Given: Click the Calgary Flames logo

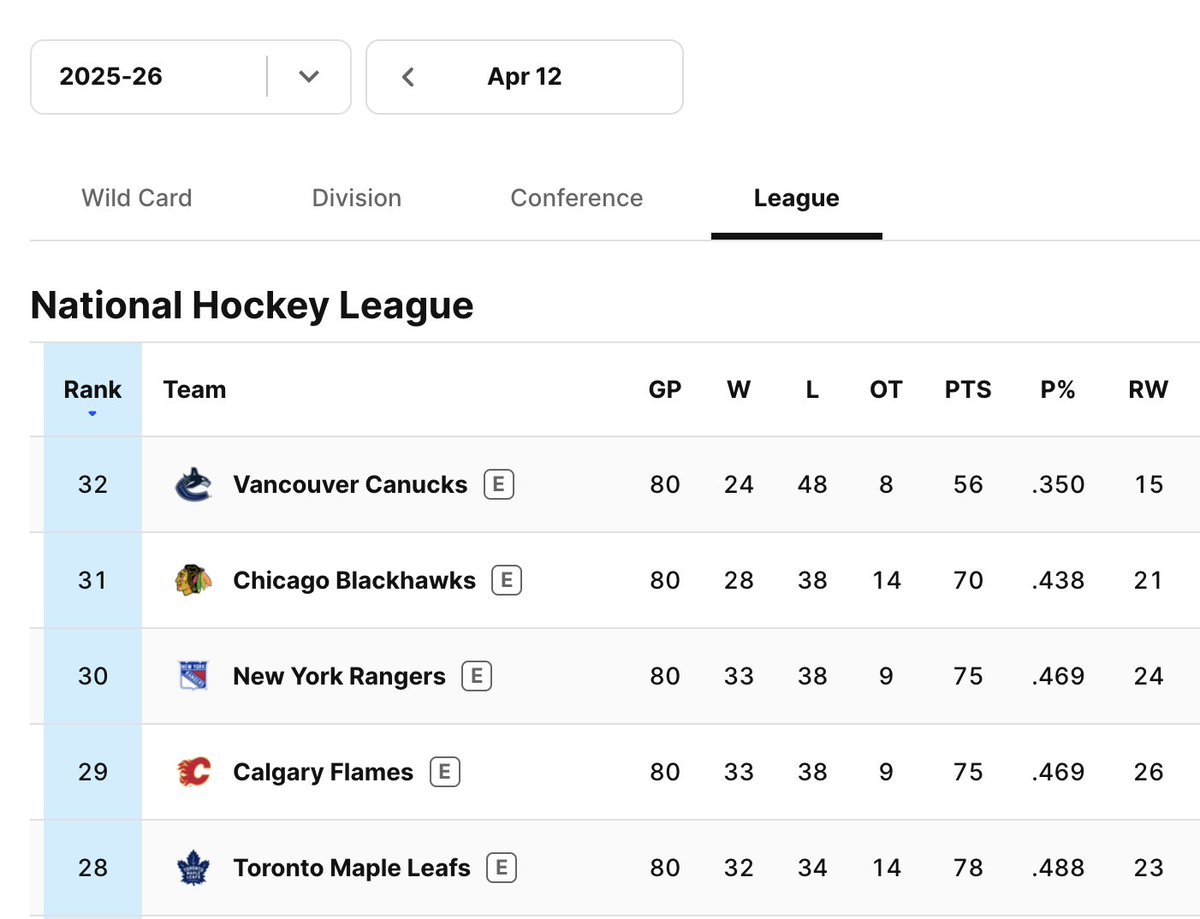Looking at the screenshot, I should 193,773.
